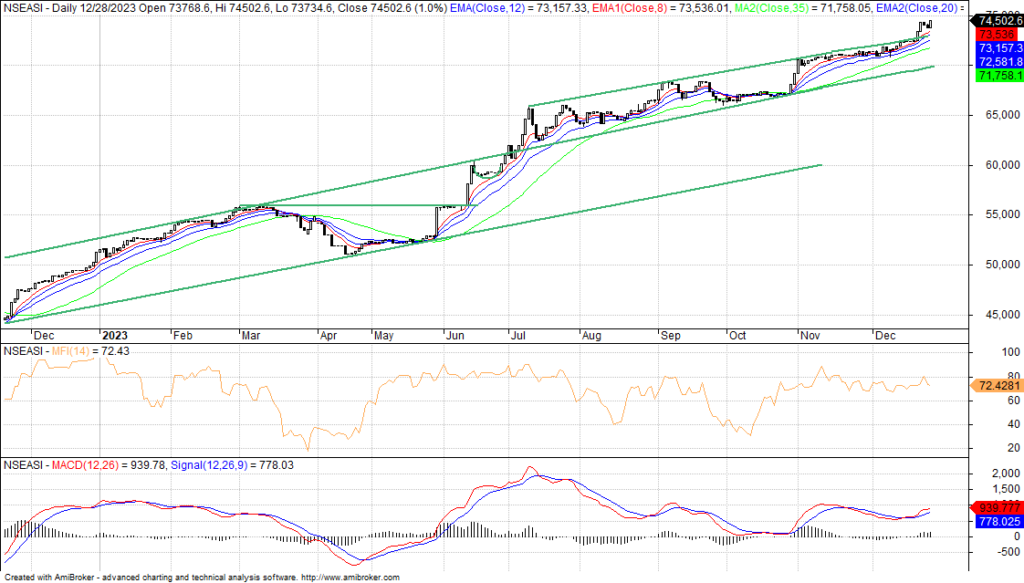Click the blue 778.025 Signal value tag
The image size is (1024, 583).
998,521
